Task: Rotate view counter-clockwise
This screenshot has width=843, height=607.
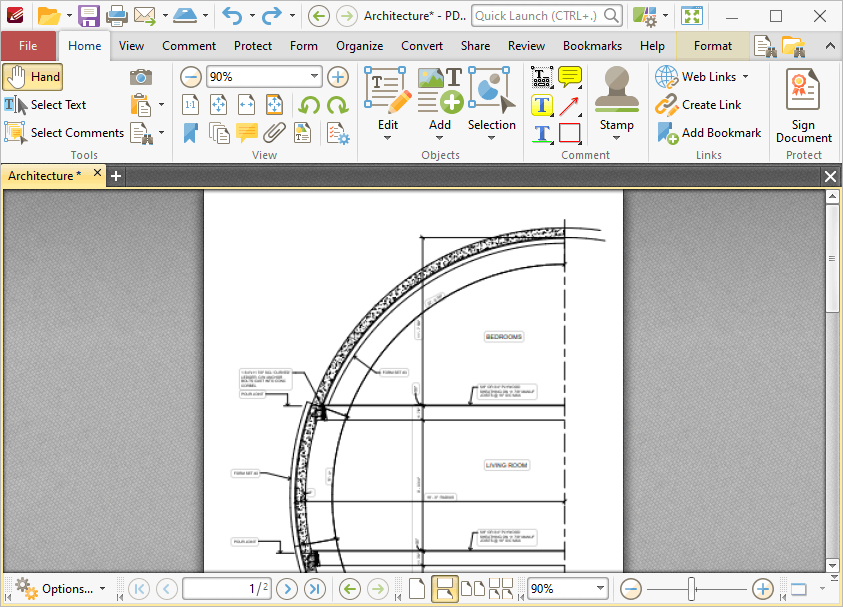Action: point(309,105)
